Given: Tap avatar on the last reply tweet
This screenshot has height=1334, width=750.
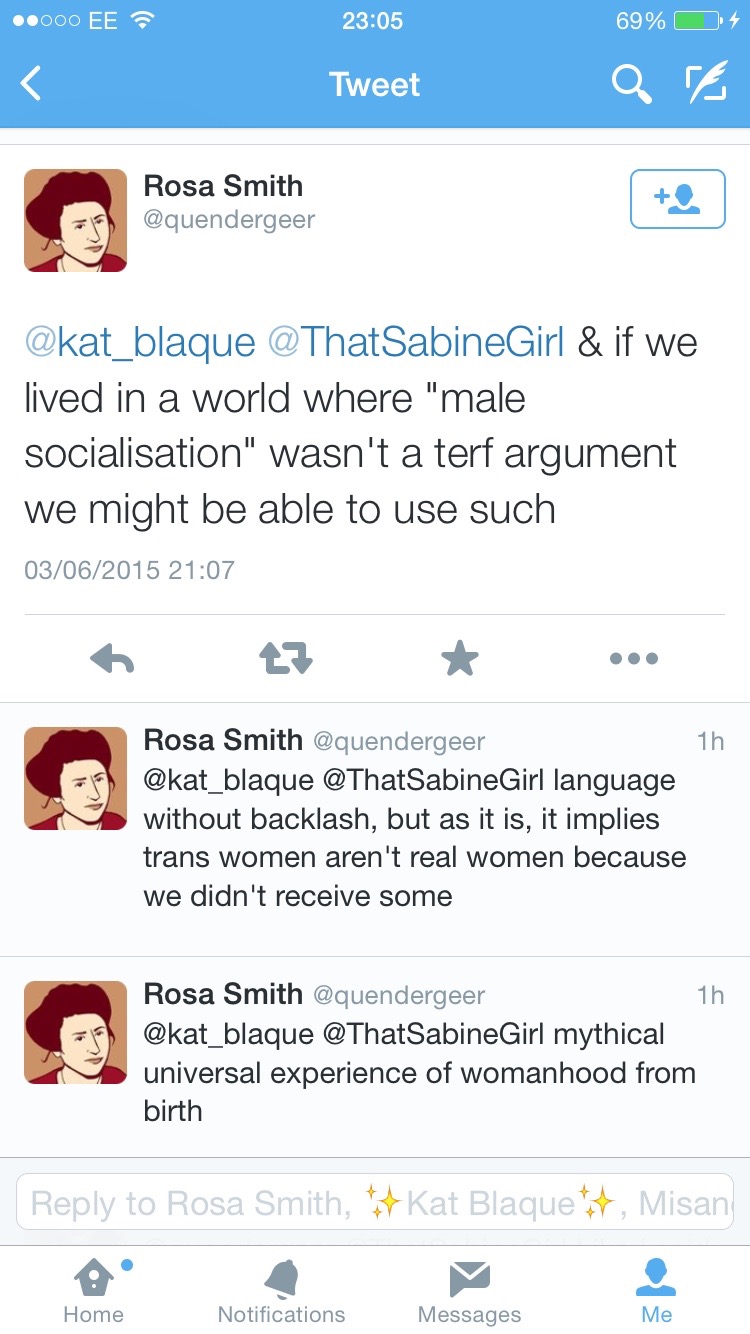Looking at the screenshot, I should (76, 1033).
